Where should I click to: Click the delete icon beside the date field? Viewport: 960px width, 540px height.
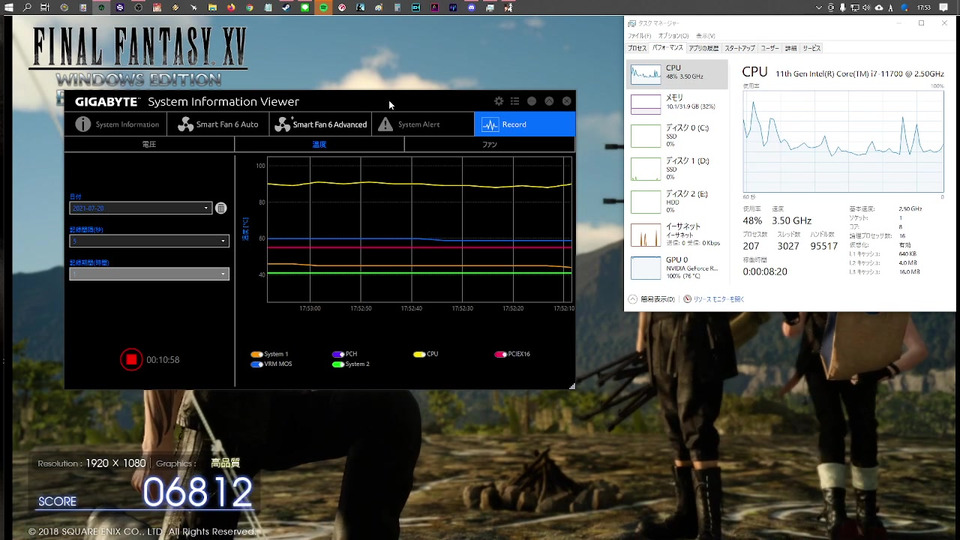click(x=221, y=208)
